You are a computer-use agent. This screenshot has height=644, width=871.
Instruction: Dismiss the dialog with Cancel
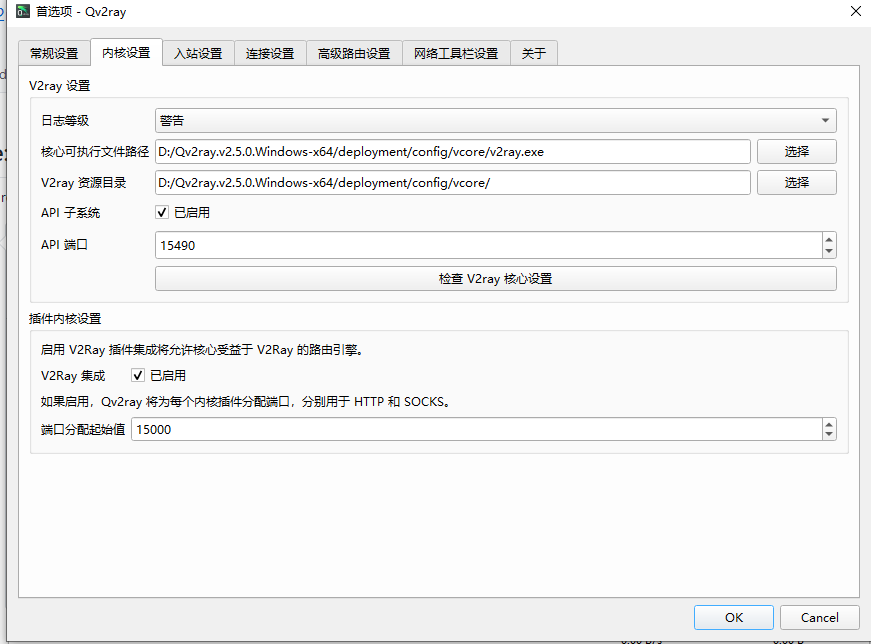point(819,617)
